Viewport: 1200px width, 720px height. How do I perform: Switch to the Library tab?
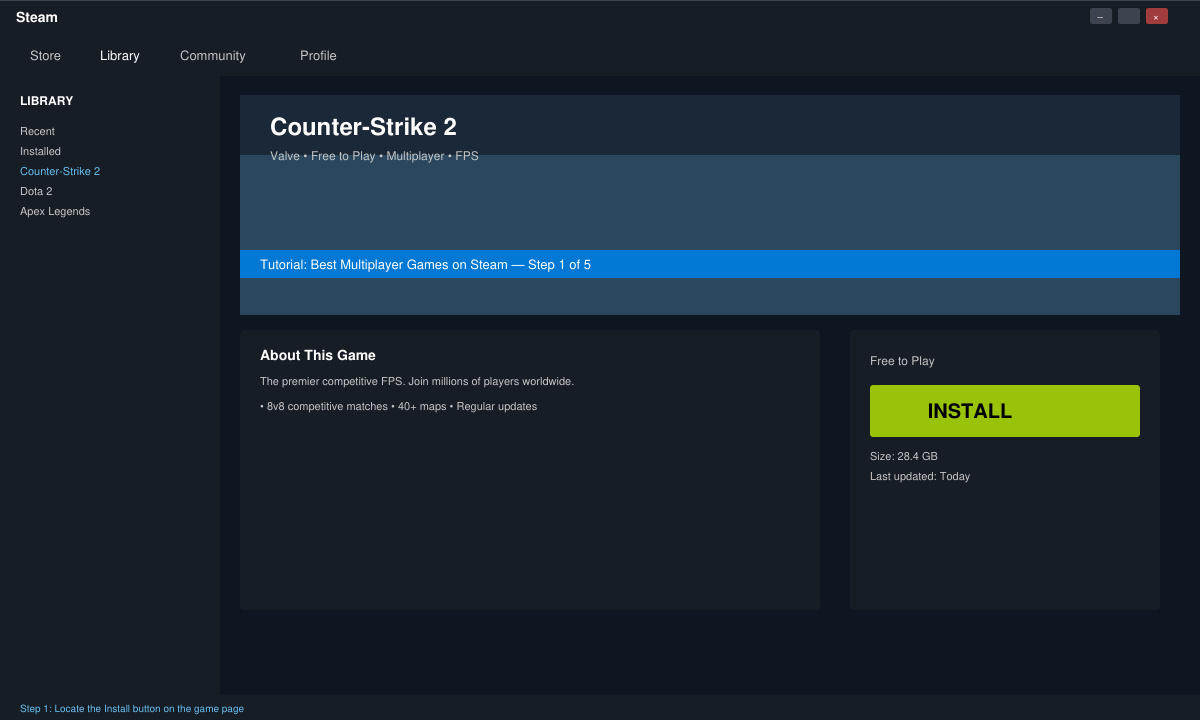(x=120, y=56)
